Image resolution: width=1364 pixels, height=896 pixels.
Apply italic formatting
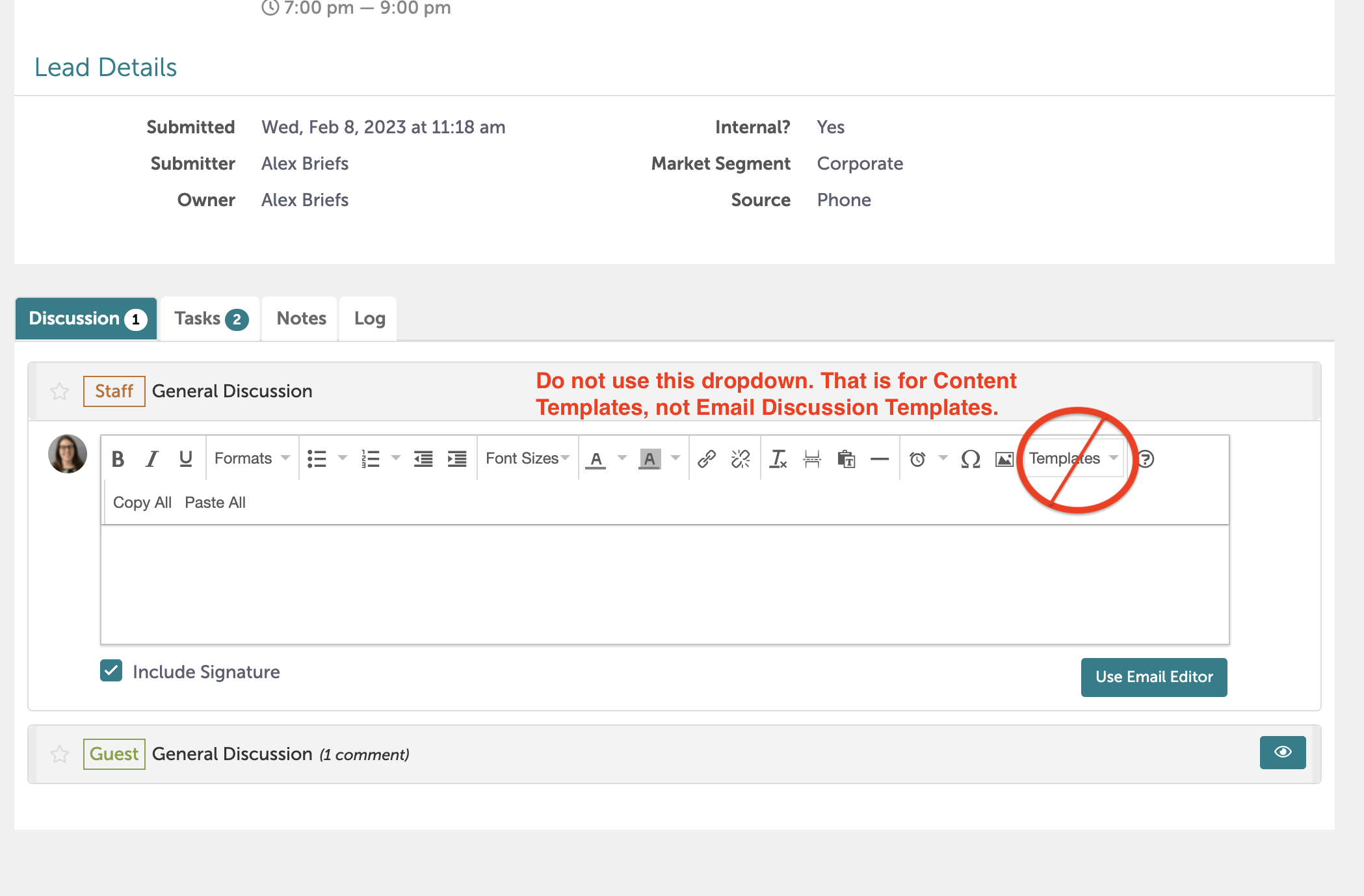[151, 459]
